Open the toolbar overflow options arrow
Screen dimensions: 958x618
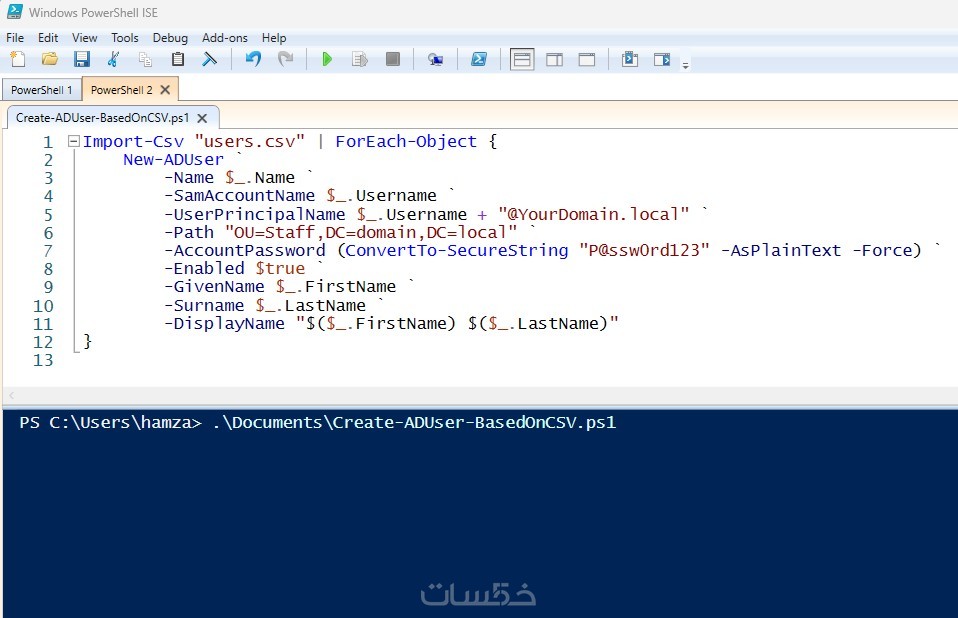click(686, 65)
